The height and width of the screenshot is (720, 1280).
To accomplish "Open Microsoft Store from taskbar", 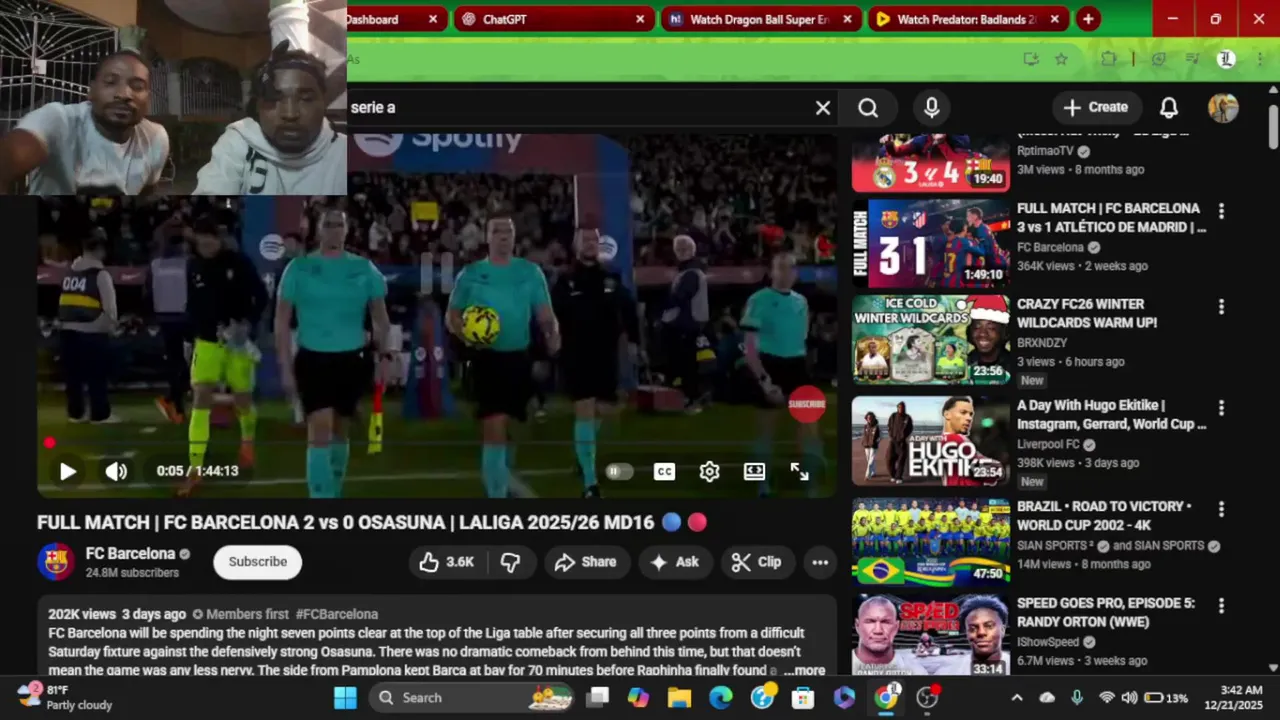I will pyautogui.click(x=803, y=698).
